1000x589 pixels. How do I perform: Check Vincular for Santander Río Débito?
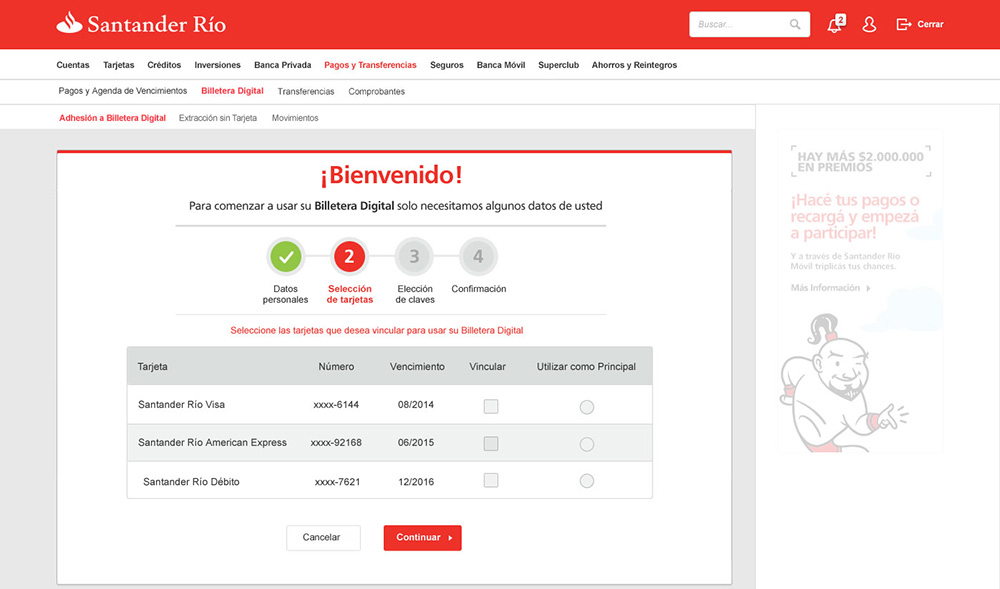coord(490,480)
